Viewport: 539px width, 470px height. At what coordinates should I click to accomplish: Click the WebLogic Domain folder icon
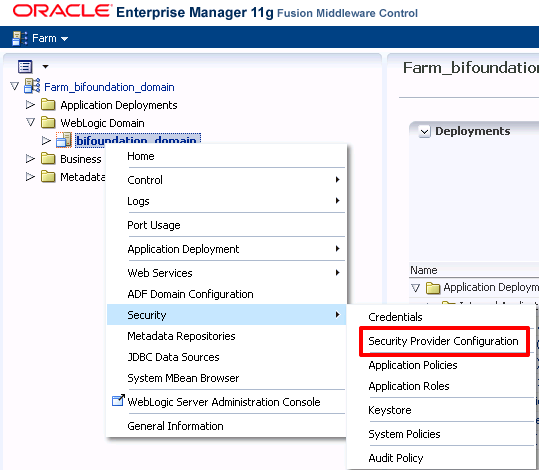[48, 122]
